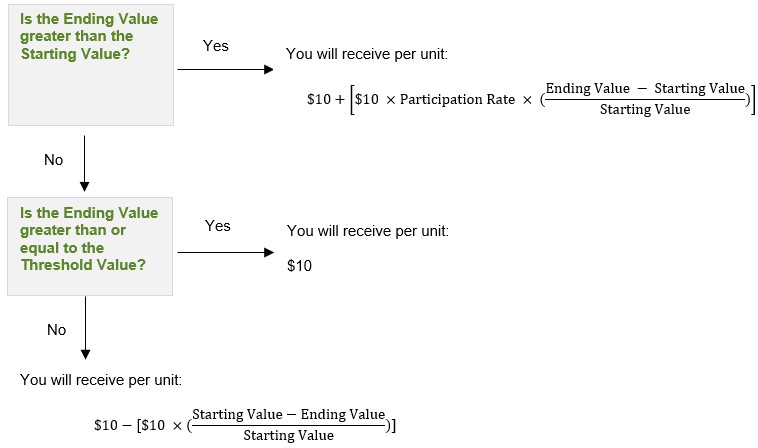Click the second Yes label
This screenshot has width=758, height=448.
click(x=218, y=226)
